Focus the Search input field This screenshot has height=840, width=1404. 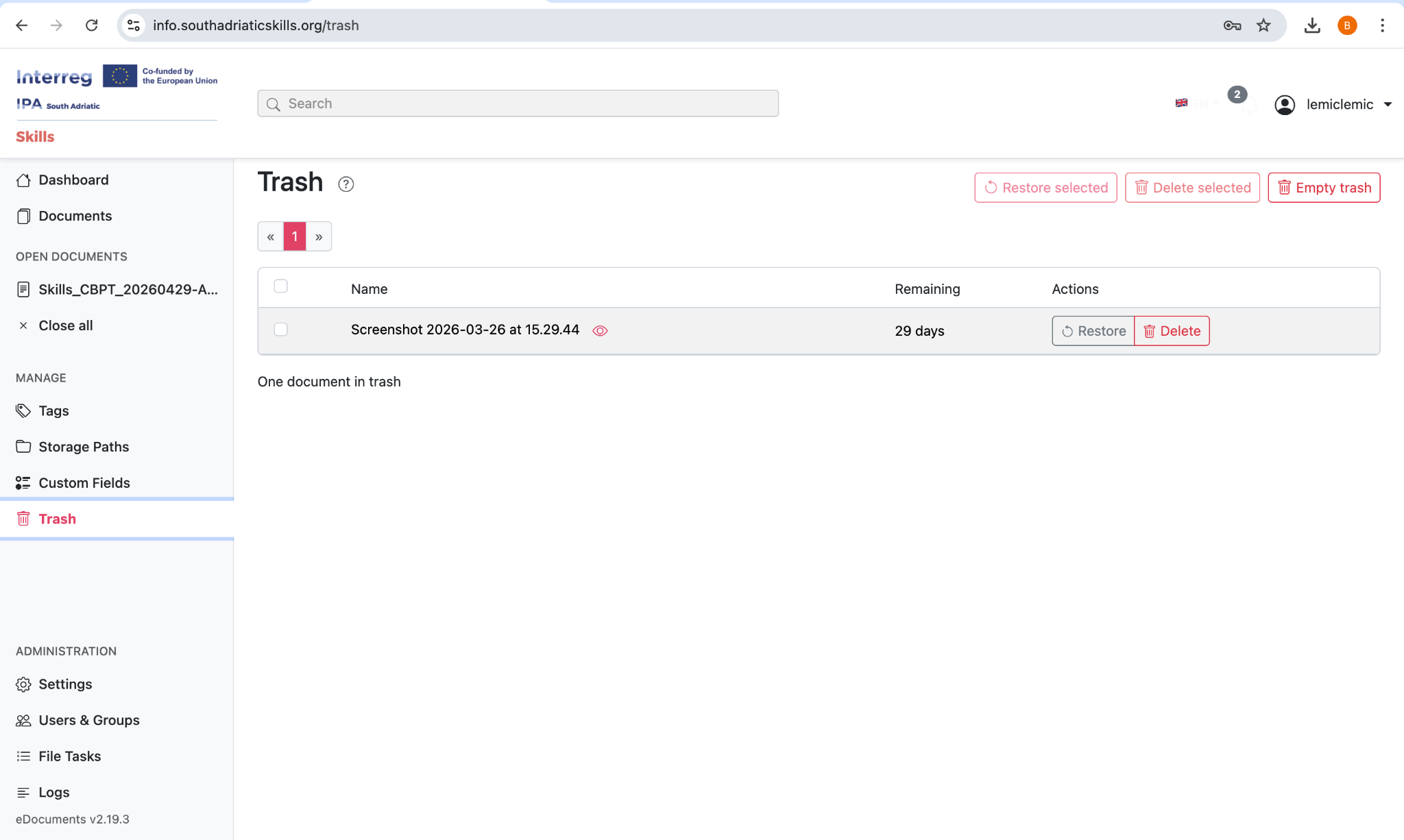click(x=518, y=103)
